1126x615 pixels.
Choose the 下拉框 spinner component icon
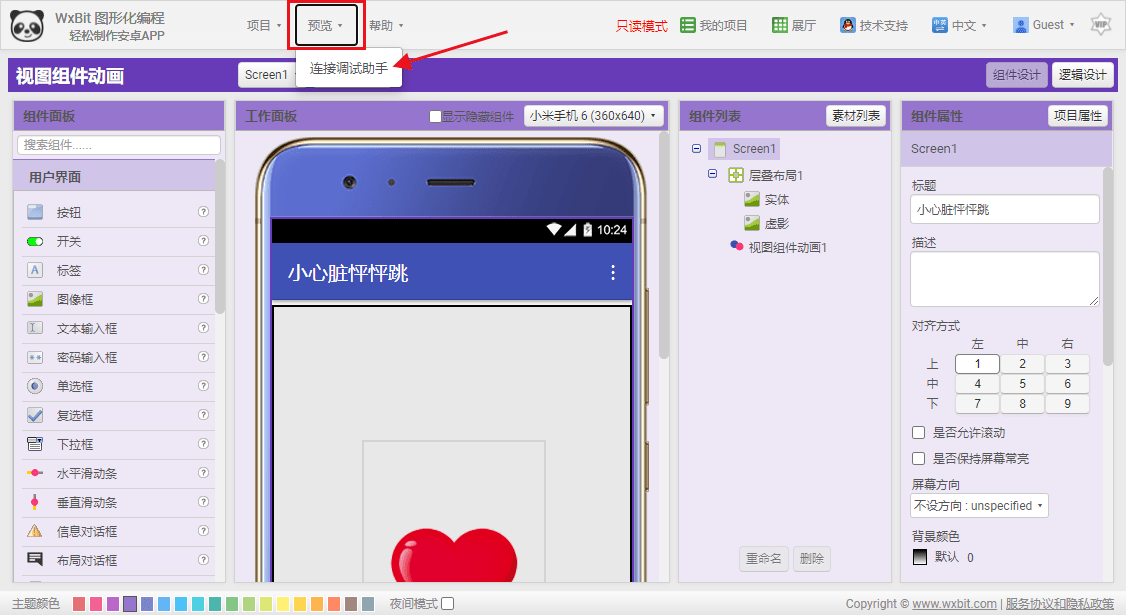34,444
